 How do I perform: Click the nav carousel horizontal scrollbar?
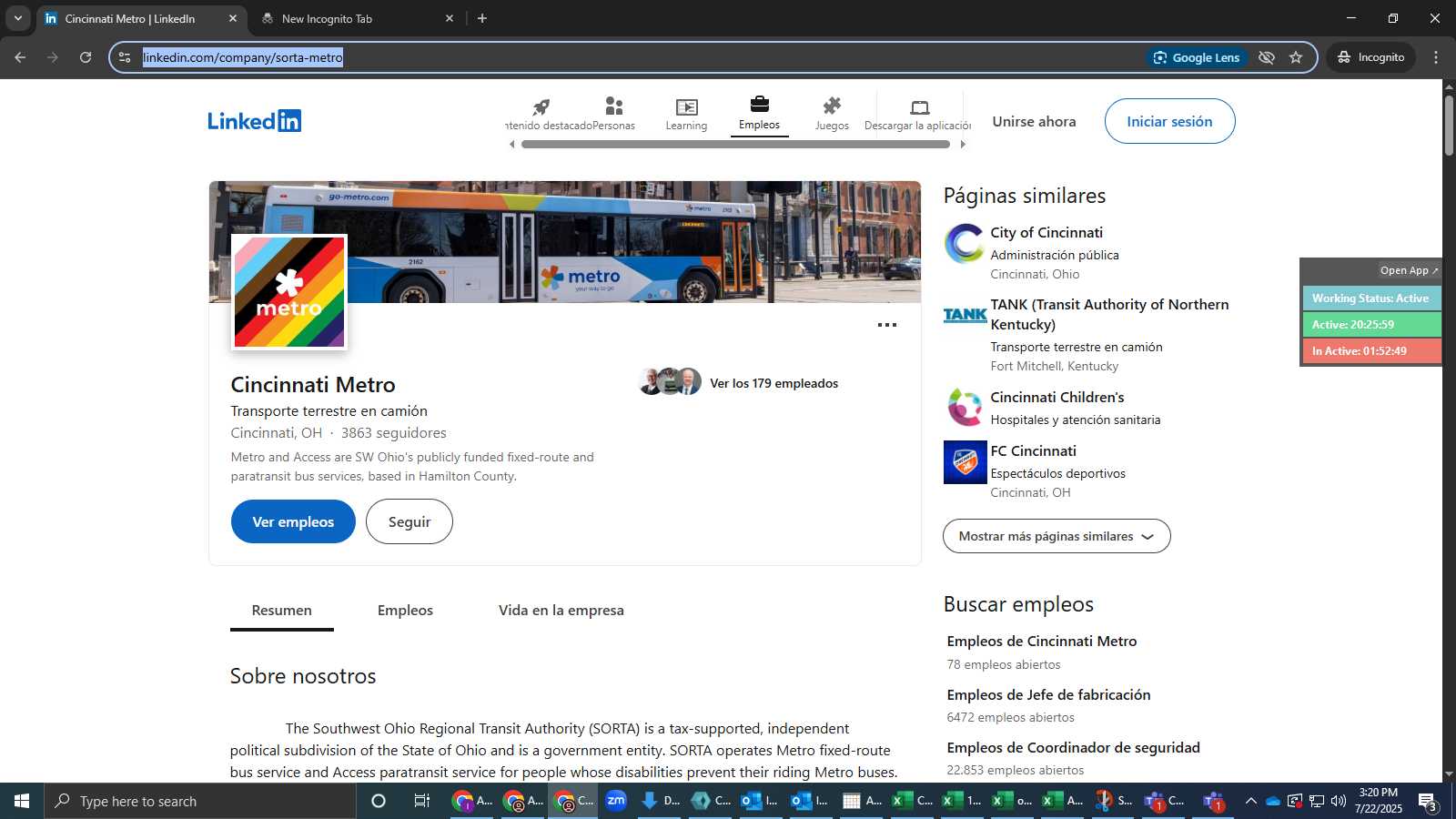[x=736, y=144]
